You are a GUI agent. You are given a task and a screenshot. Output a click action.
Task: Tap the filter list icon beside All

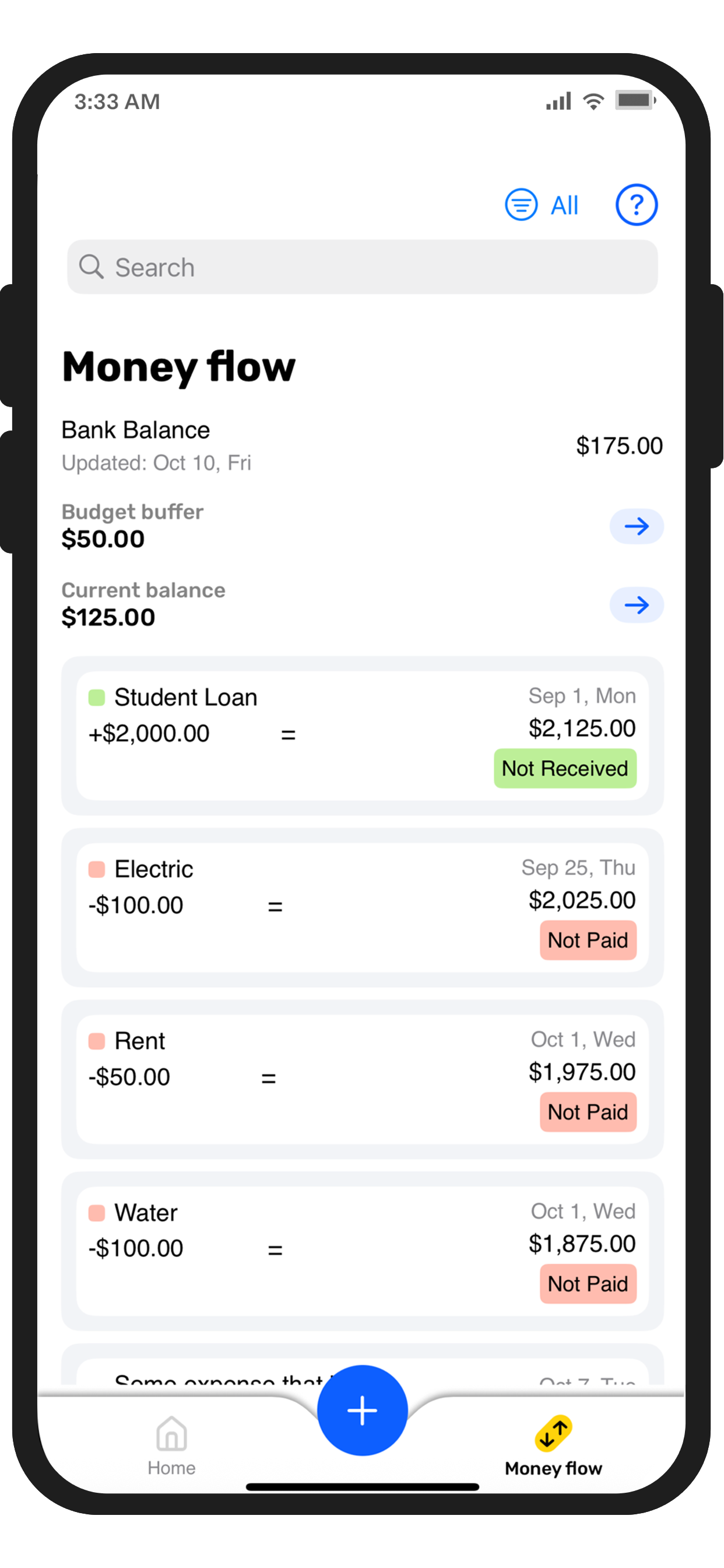coord(521,205)
